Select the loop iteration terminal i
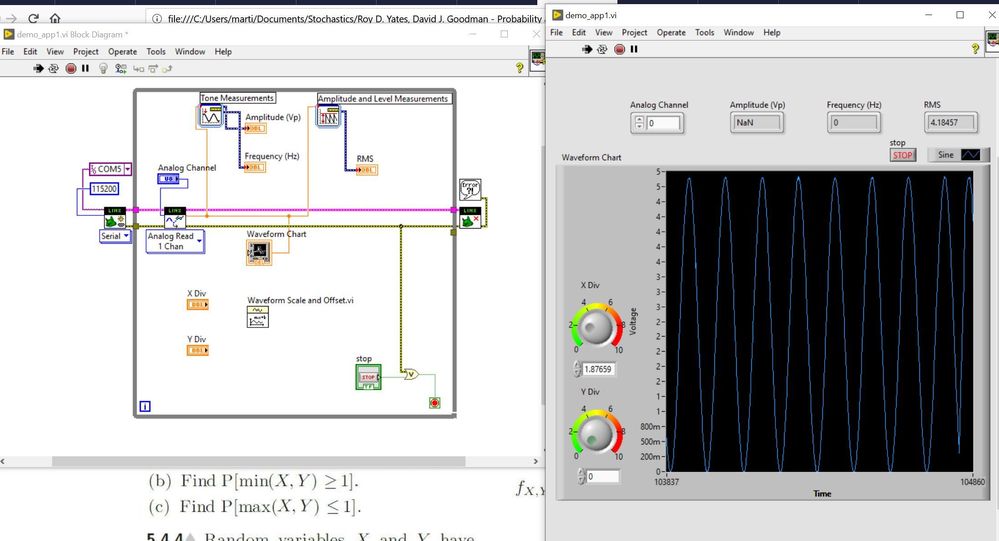This screenshot has height=541, width=999. (145, 407)
